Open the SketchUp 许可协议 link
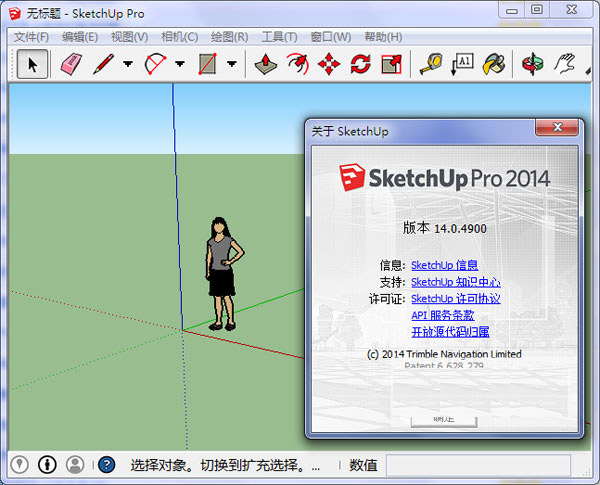 click(x=455, y=298)
